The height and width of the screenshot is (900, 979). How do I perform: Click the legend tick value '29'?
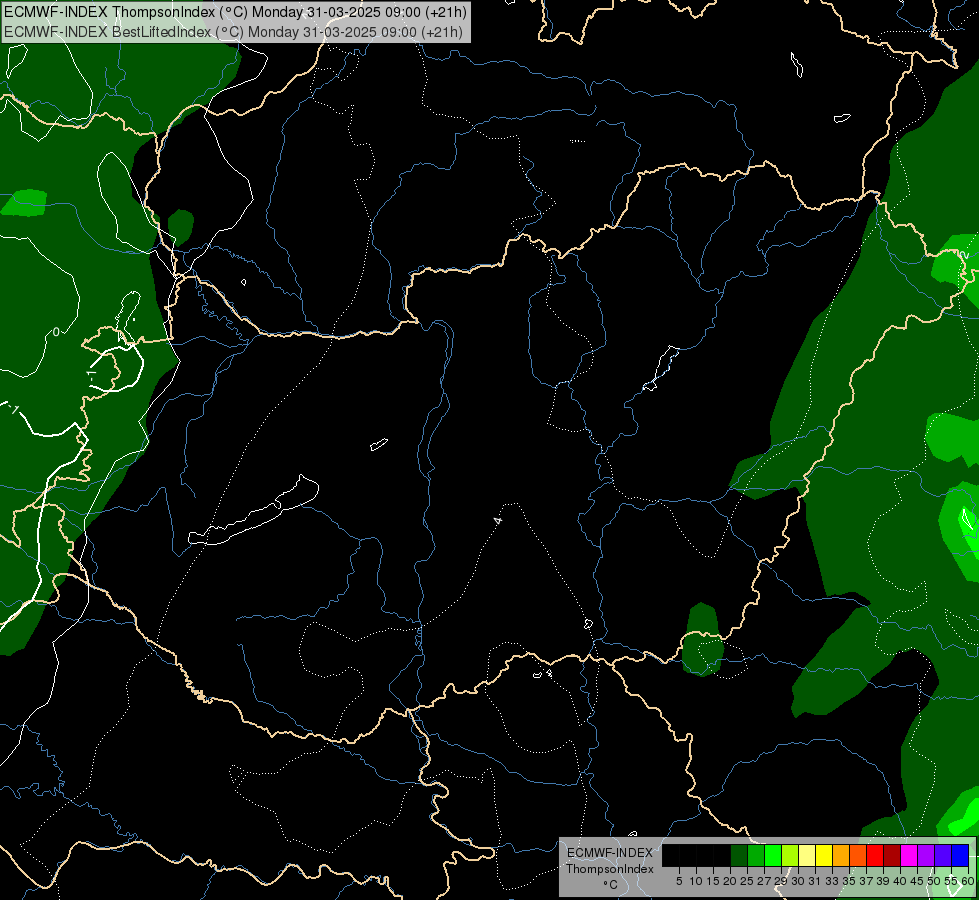(x=782, y=881)
